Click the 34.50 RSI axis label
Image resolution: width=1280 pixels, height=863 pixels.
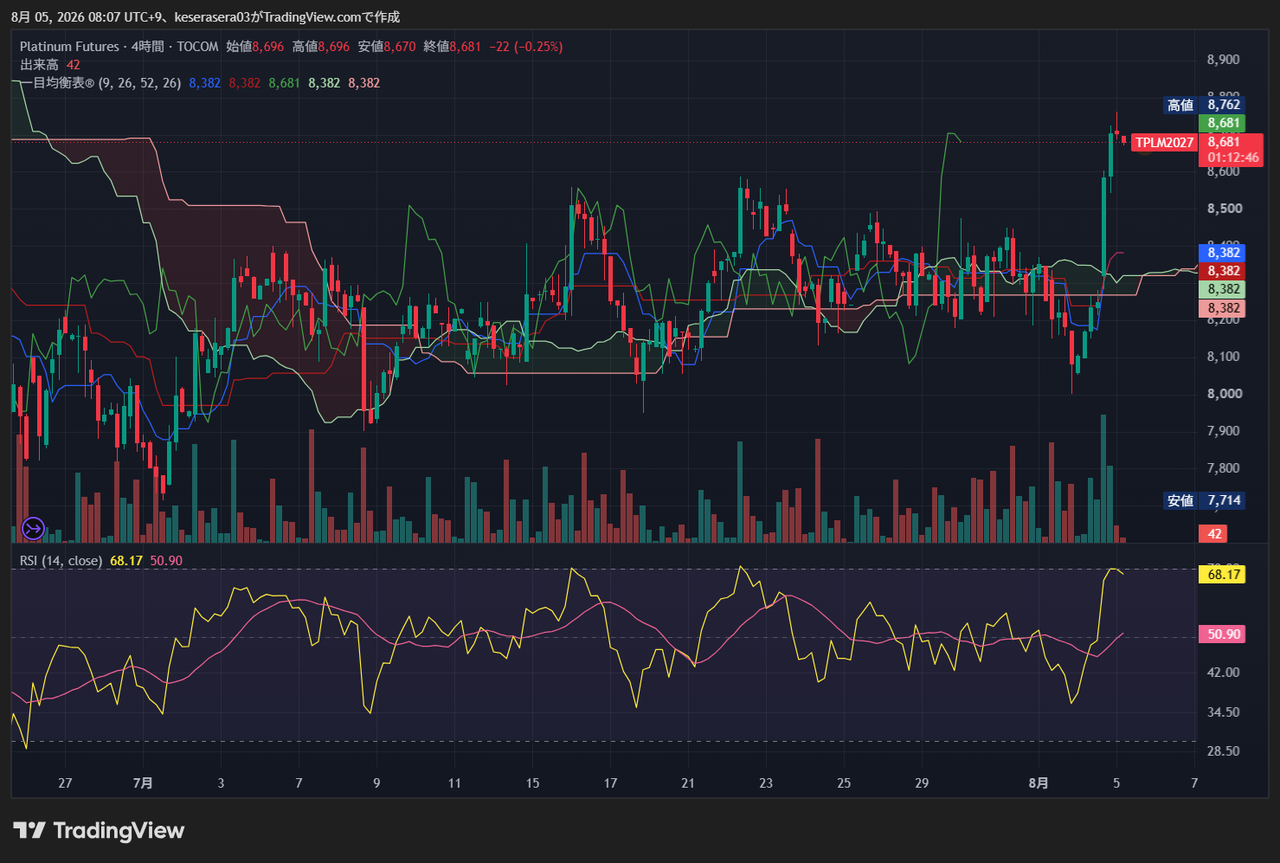(x=1224, y=712)
